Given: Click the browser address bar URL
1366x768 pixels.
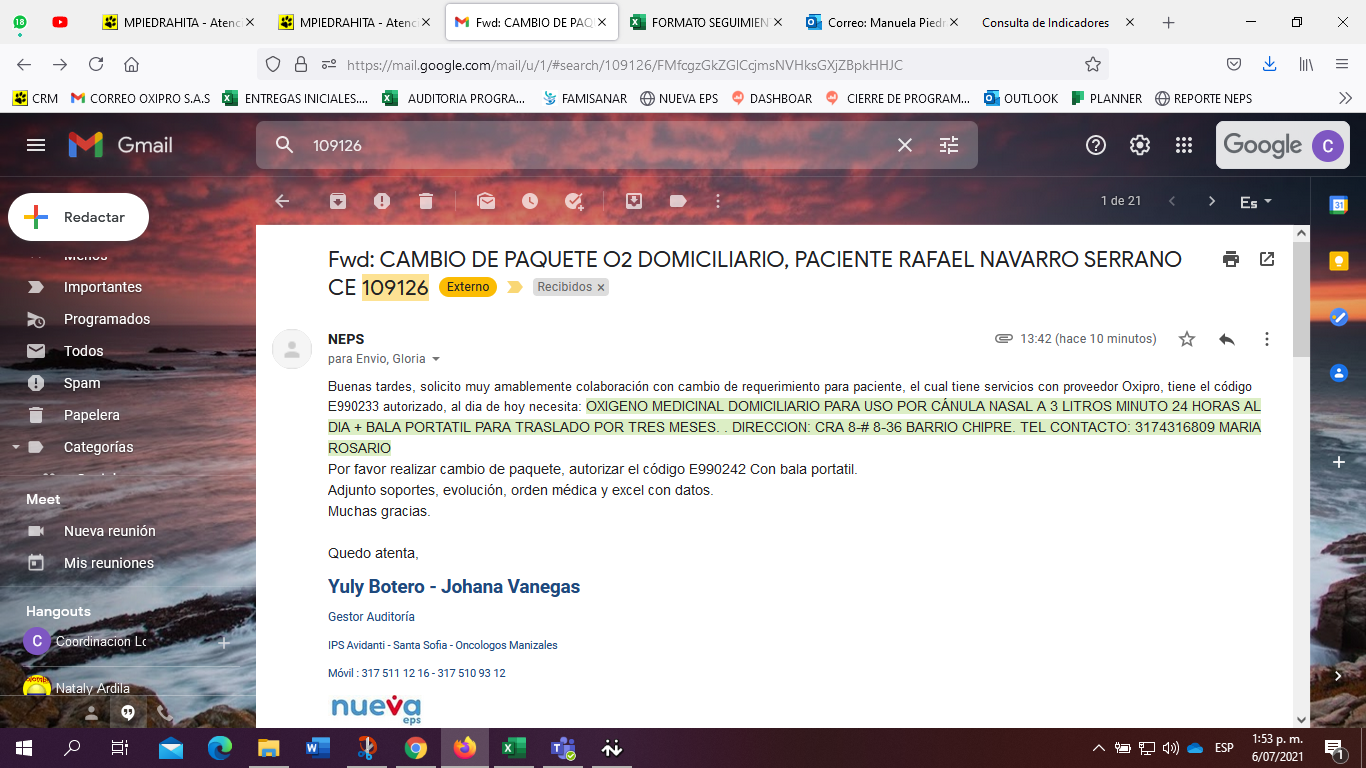Looking at the screenshot, I should 625,65.
